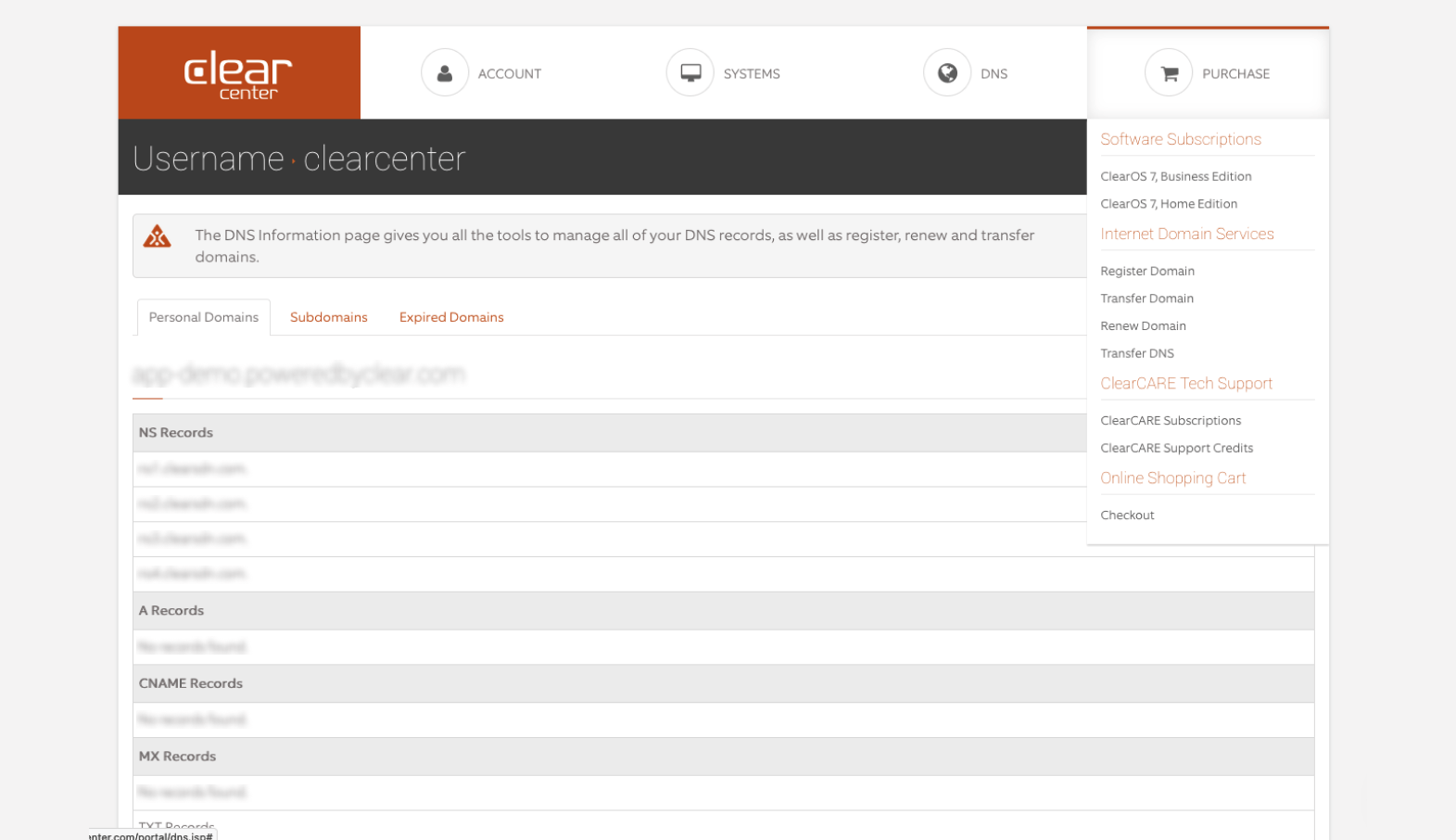Click the ClearCenter alert logo icon

158,237
